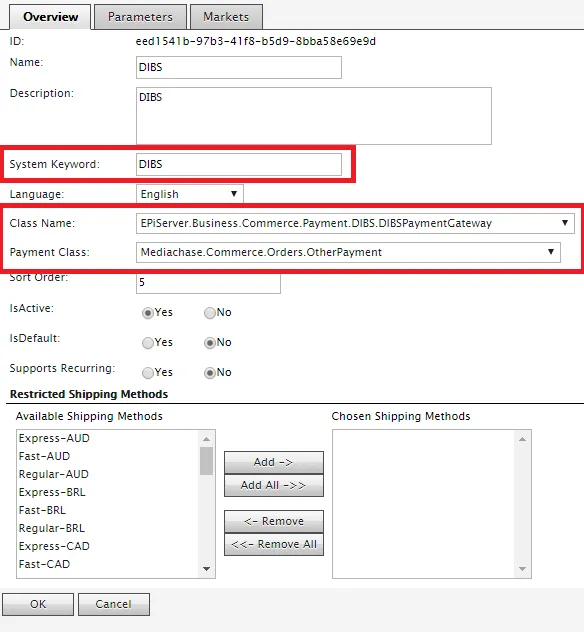
Task: Click the Add -> button
Action: coord(274,462)
